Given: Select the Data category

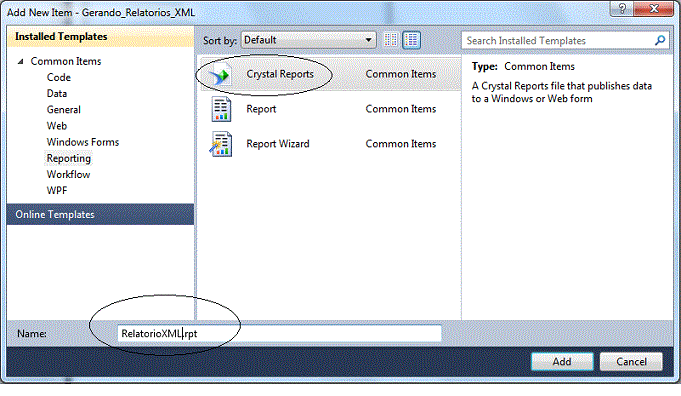Looking at the screenshot, I should pyautogui.click(x=57, y=93).
